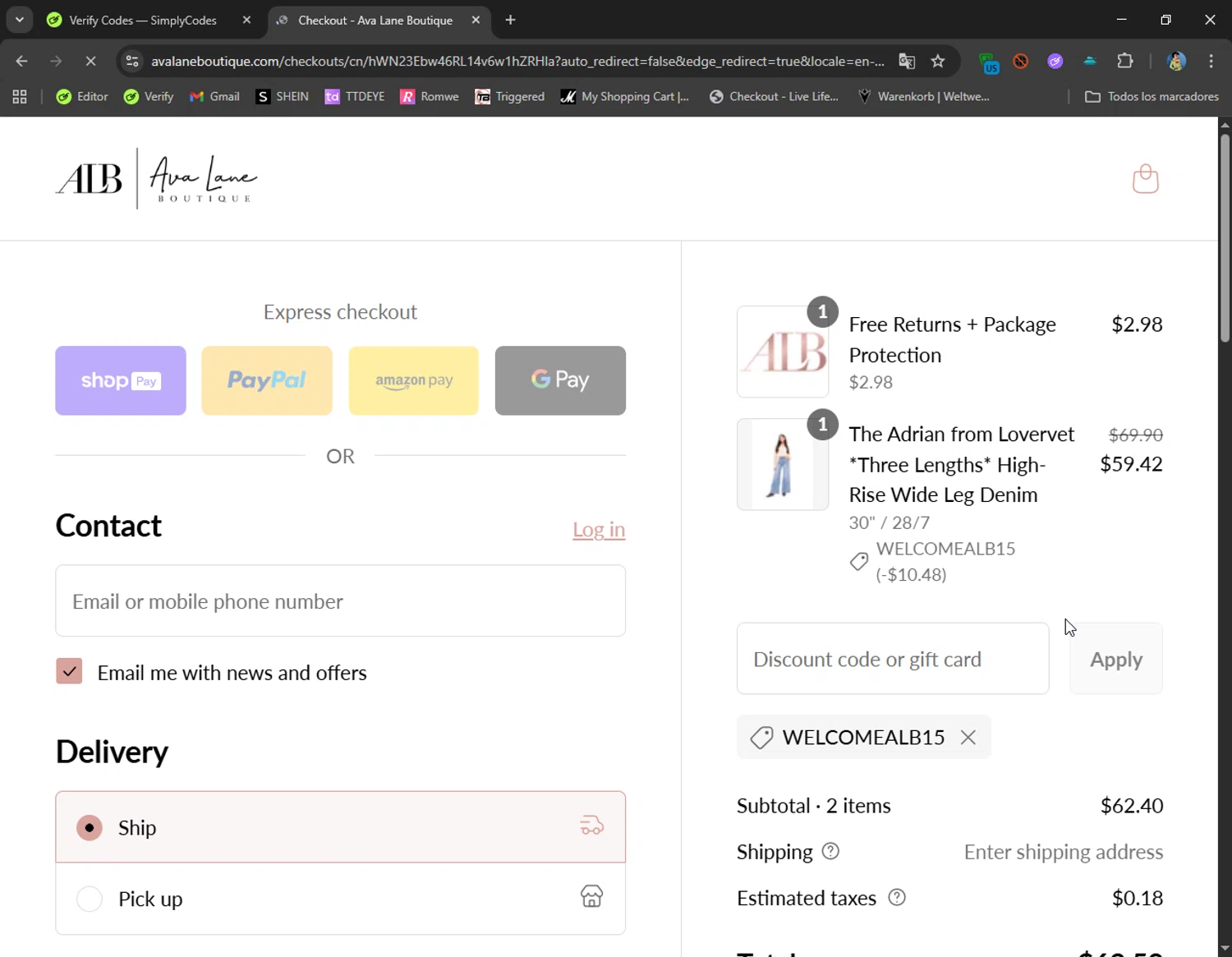The height and width of the screenshot is (957, 1232).
Task: Open the Editor bookmark
Action: (x=82, y=97)
